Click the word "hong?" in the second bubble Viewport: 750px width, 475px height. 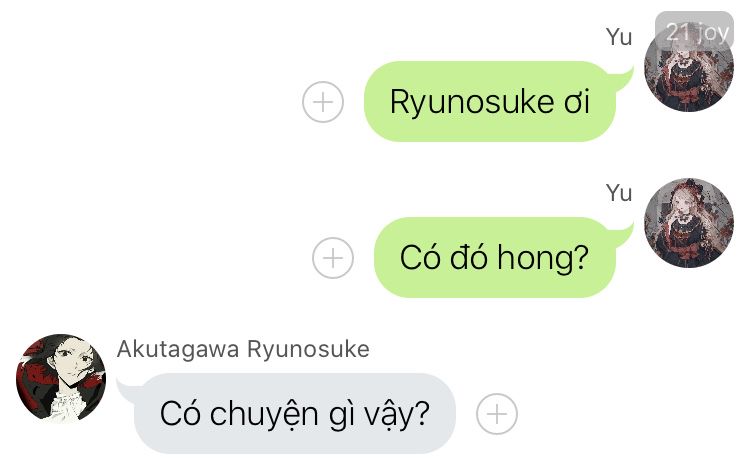pos(543,258)
